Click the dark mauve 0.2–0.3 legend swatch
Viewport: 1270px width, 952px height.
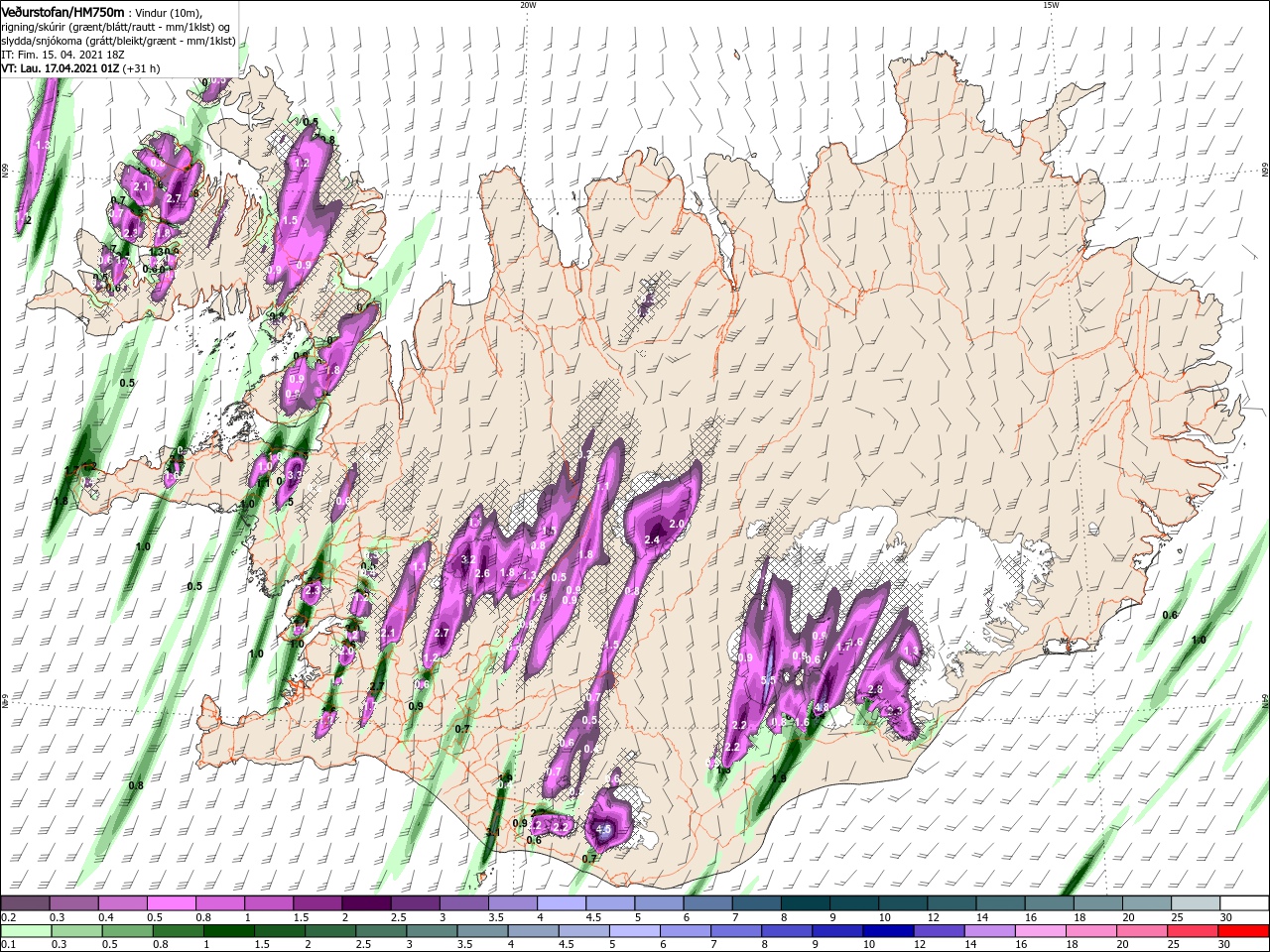(25, 903)
